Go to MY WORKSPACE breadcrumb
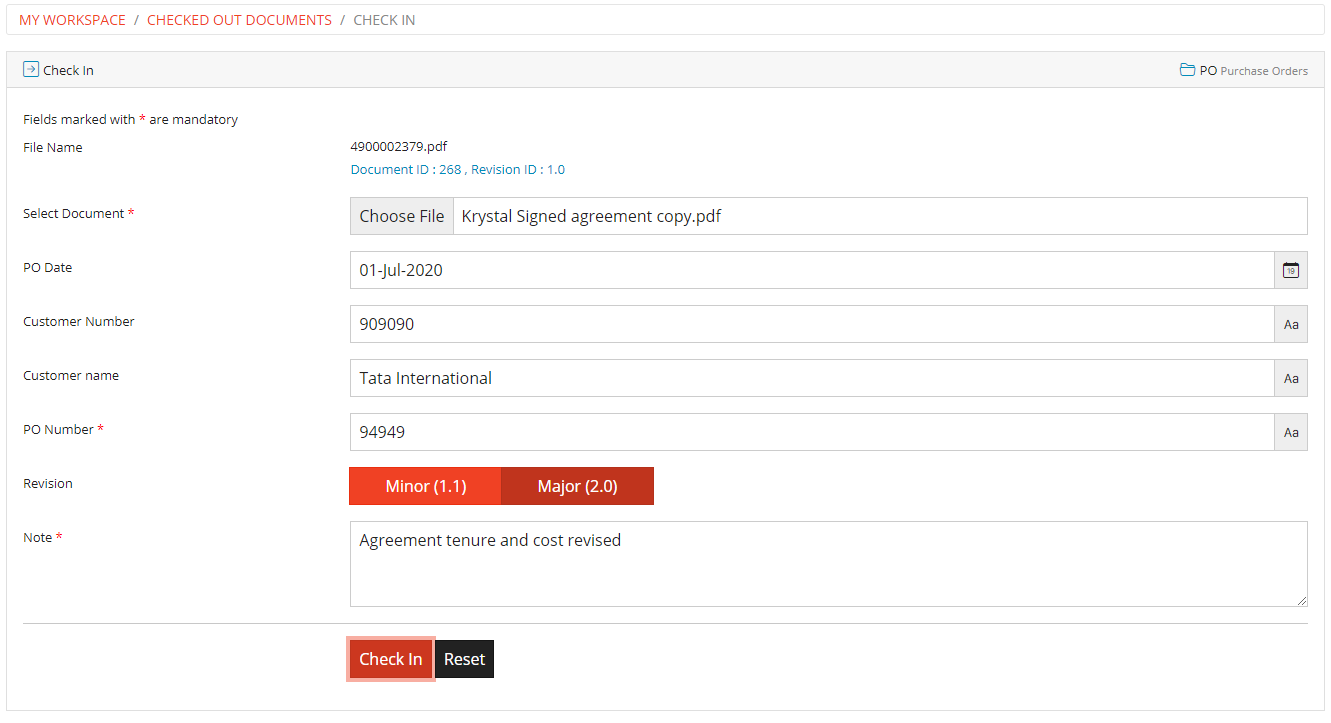The image size is (1331, 723). (x=72, y=20)
